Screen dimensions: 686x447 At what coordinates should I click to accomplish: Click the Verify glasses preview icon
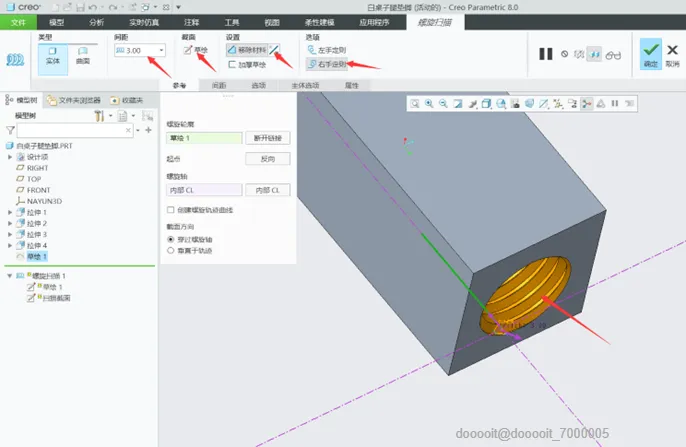613,55
